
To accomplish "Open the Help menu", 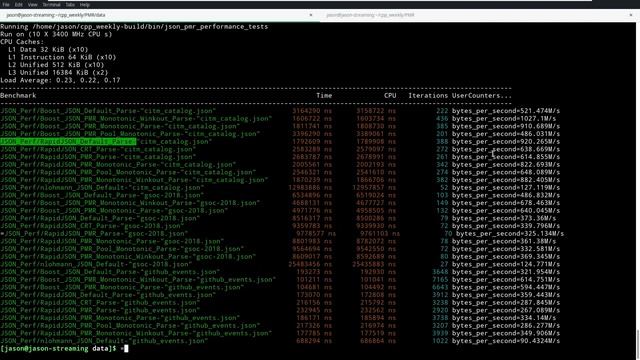I will [x=84, y=4].
